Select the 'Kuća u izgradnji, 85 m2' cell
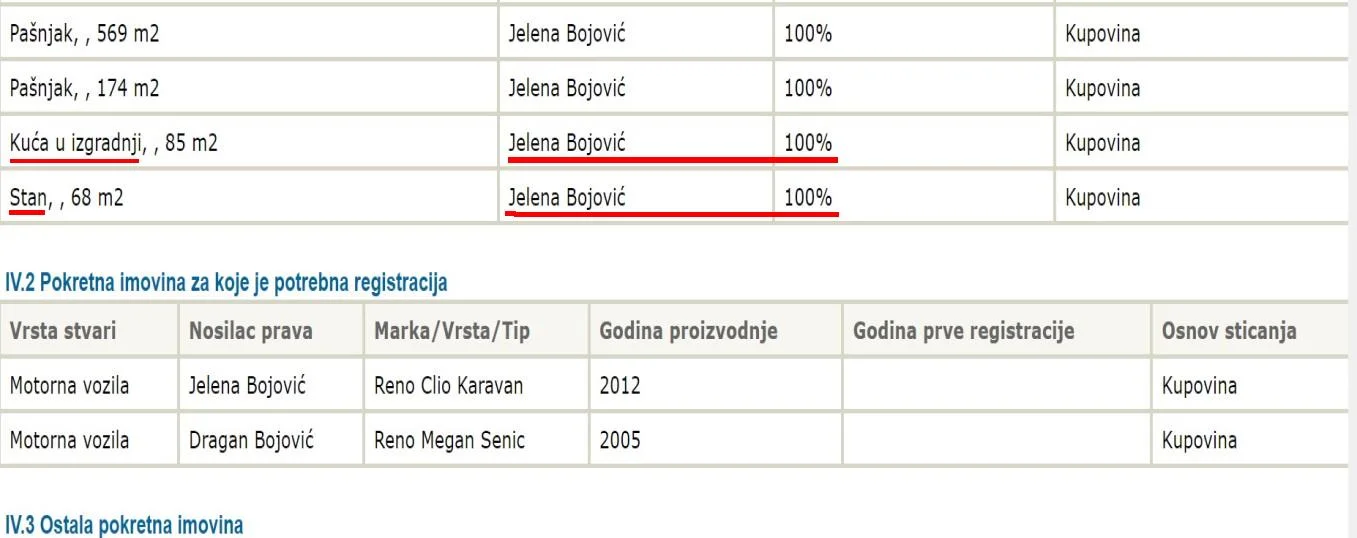 [249, 143]
